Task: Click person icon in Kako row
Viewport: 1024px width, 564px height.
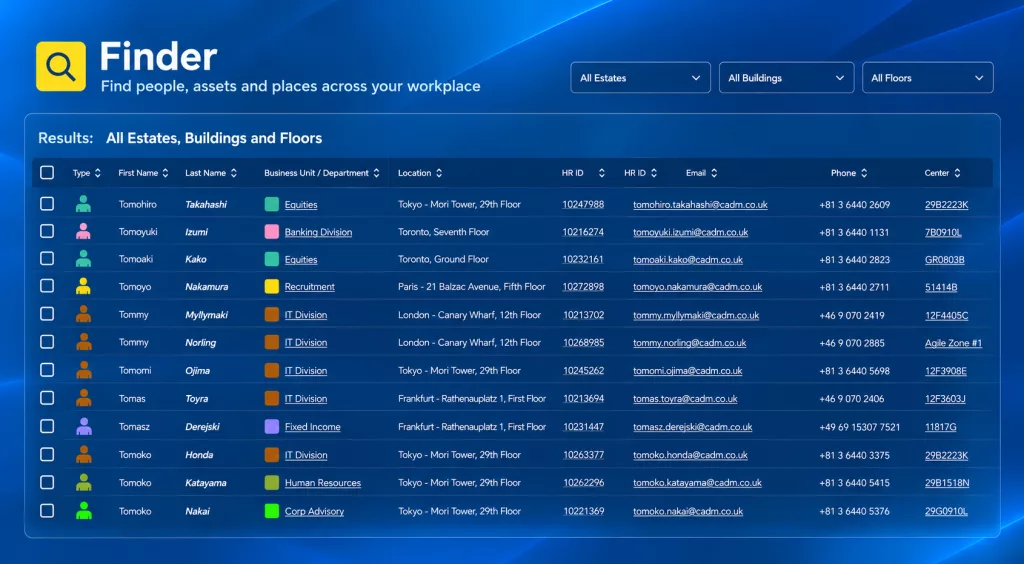Action: coord(83,258)
